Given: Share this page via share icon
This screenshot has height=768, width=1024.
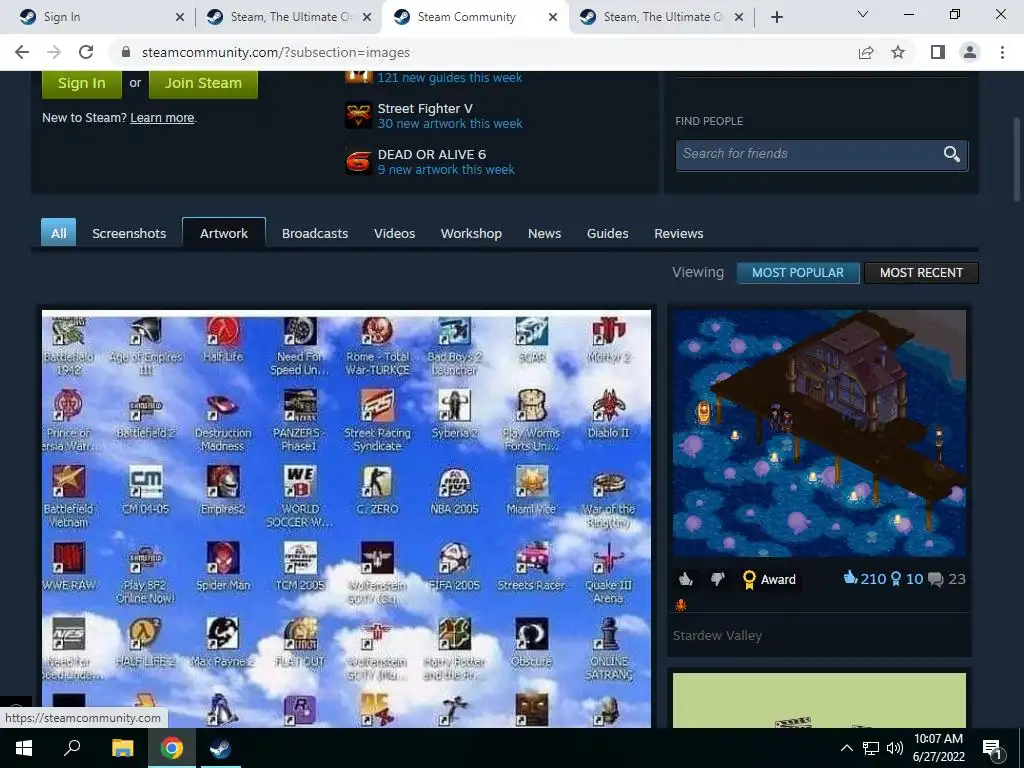Looking at the screenshot, I should coord(866,52).
